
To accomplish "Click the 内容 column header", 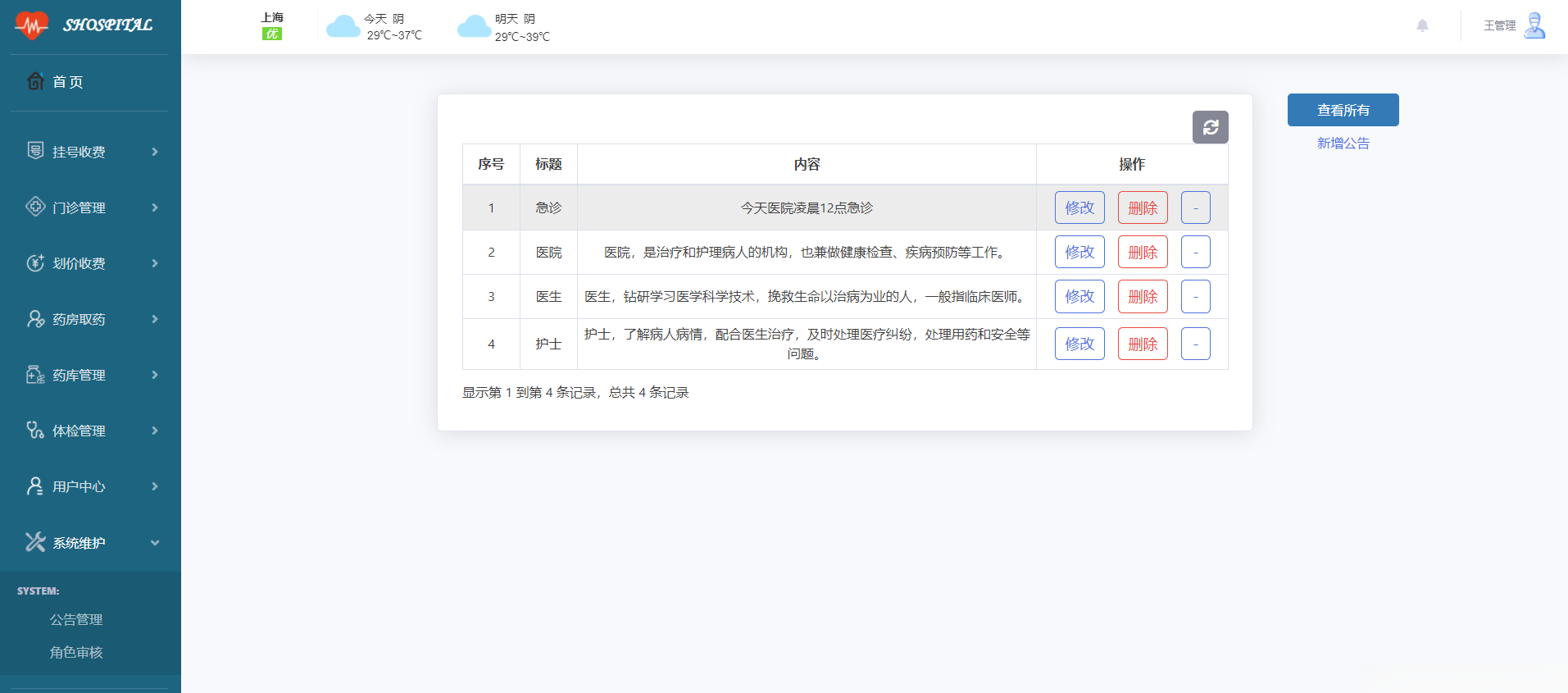I will coord(807,164).
